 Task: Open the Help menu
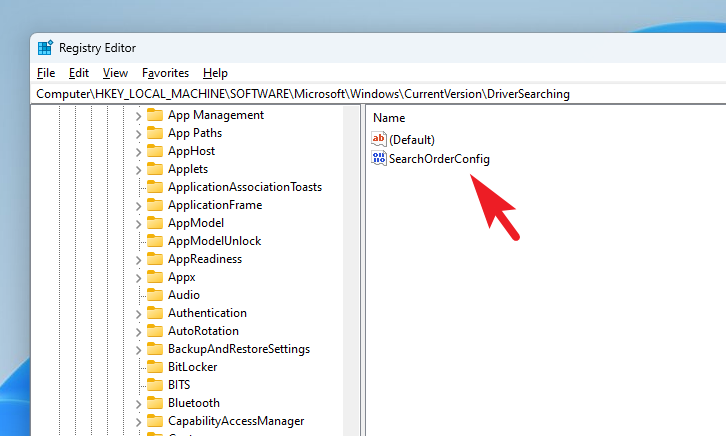215,73
